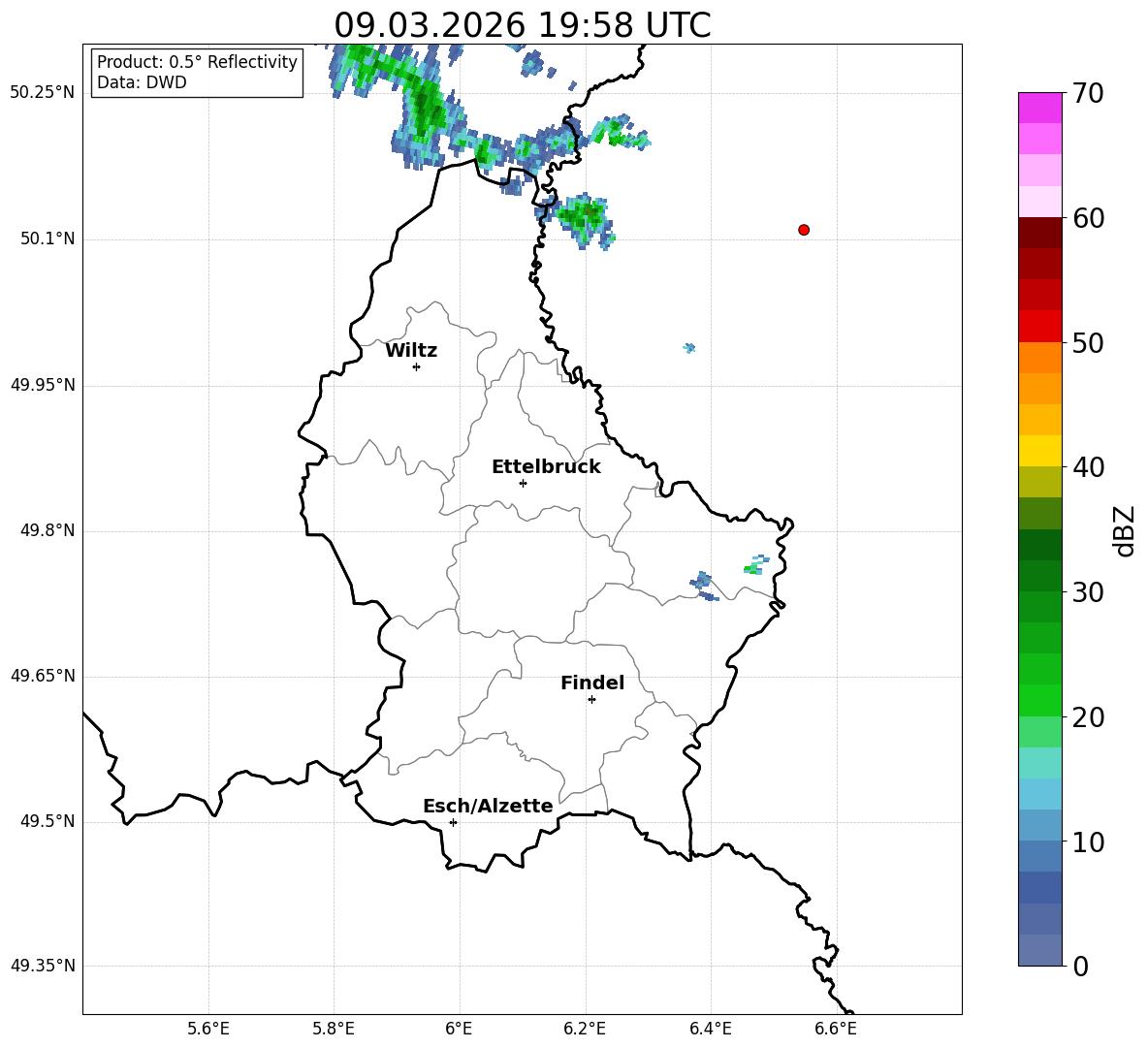Click the Findel cross marker
Screen dimensions: 1148x1048
[591, 700]
